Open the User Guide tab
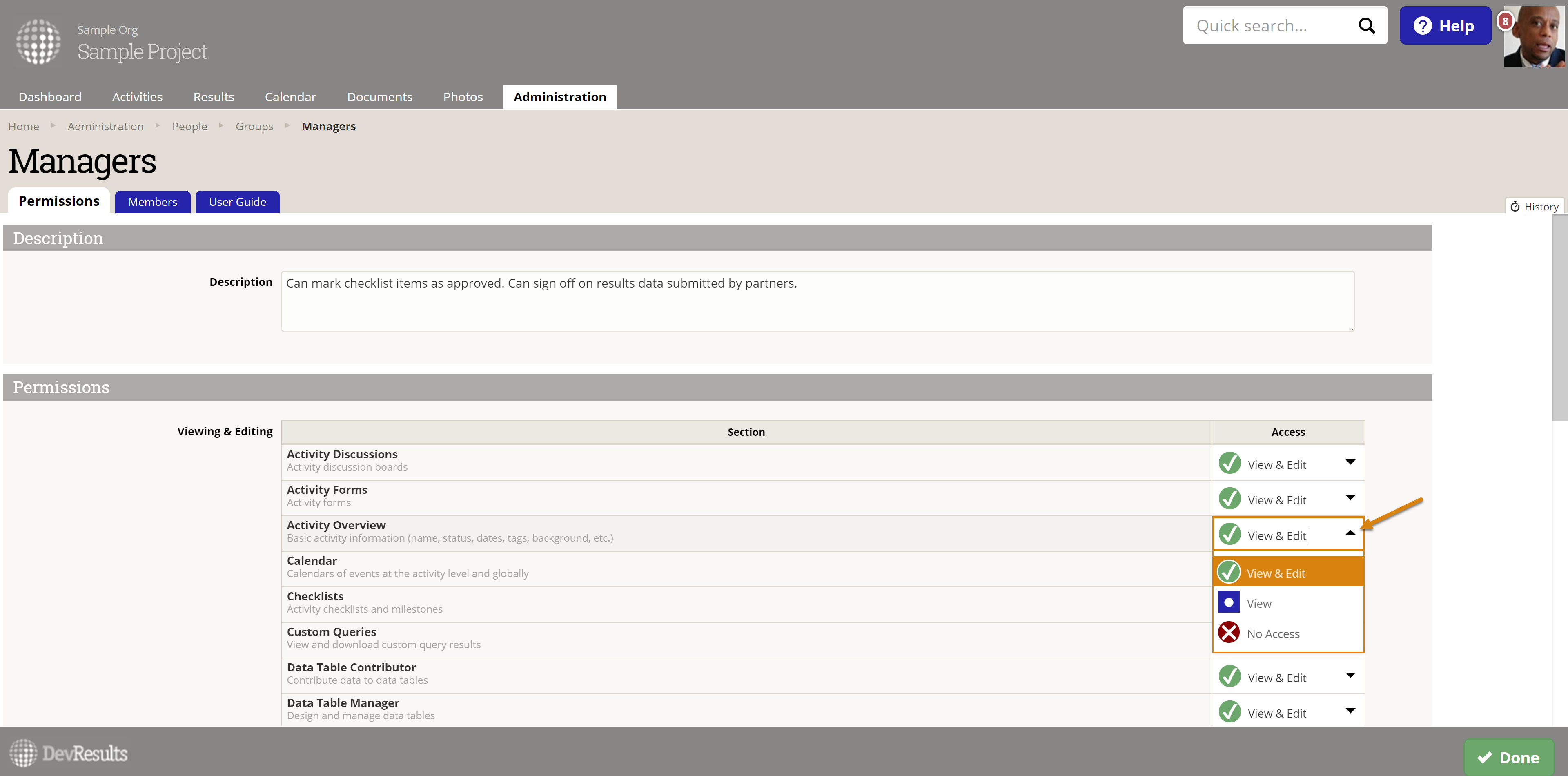This screenshot has width=1568, height=776. [x=237, y=202]
